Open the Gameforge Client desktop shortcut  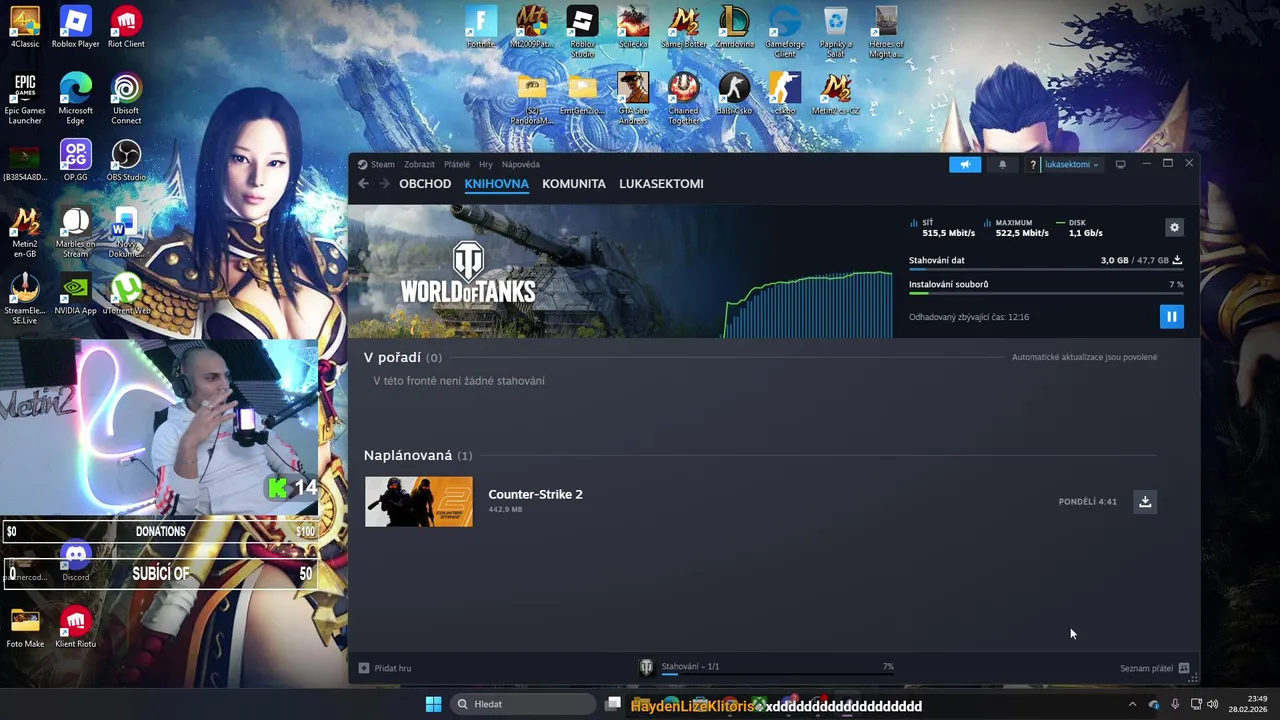click(x=785, y=31)
